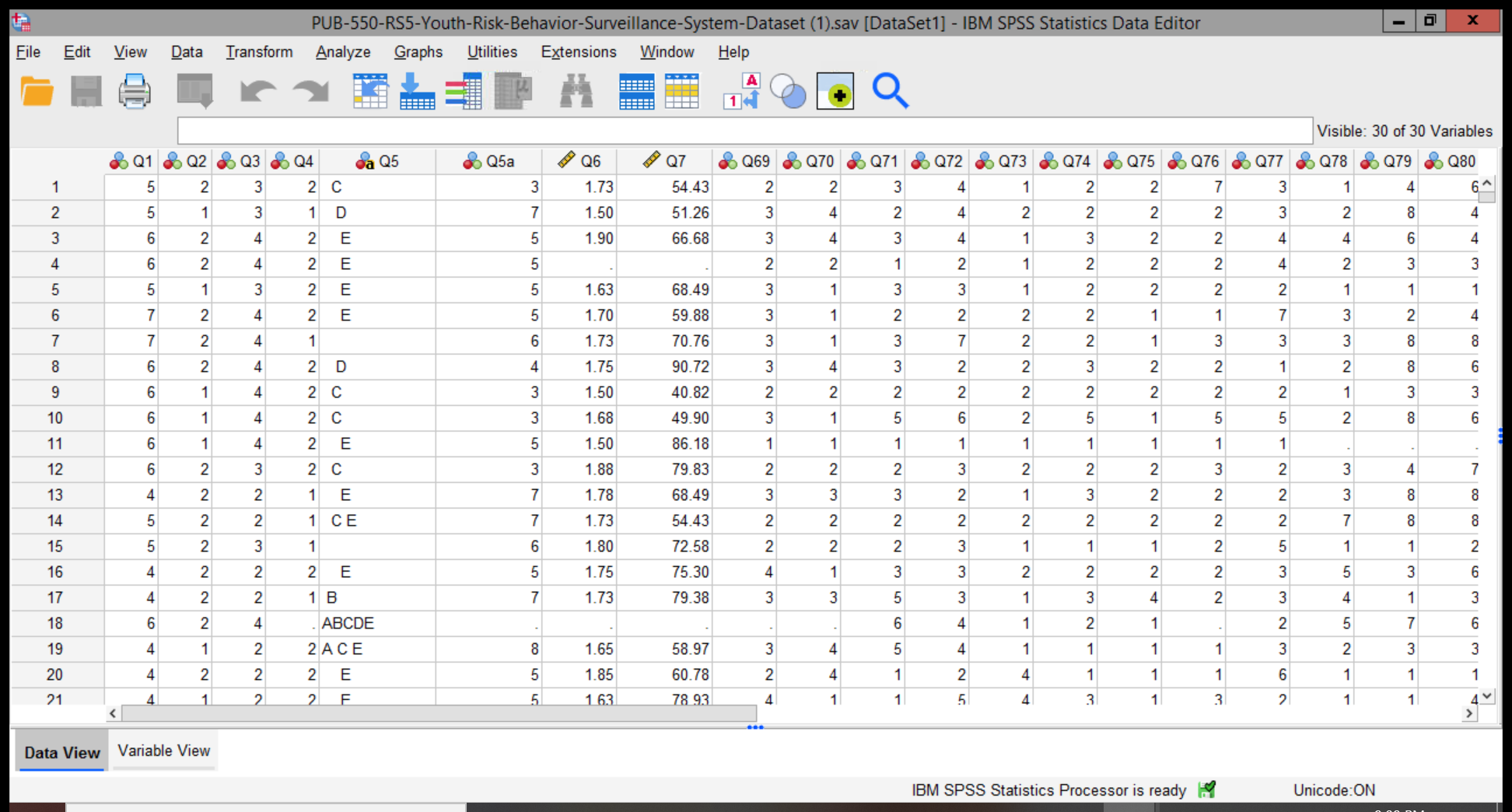Click the vertical scrollbar up arrow

[x=1487, y=184]
